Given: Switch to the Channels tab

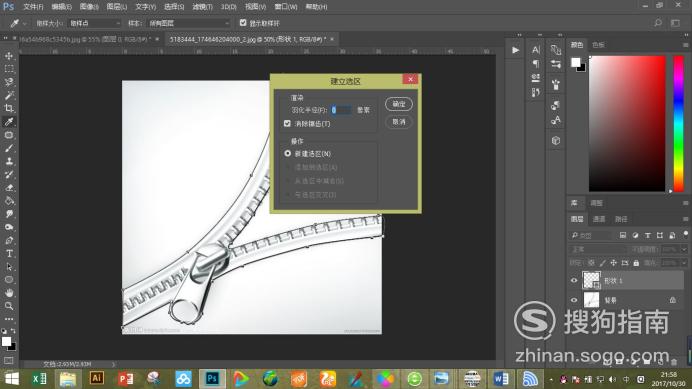Looking at the screenshot, I should point(598,219).
